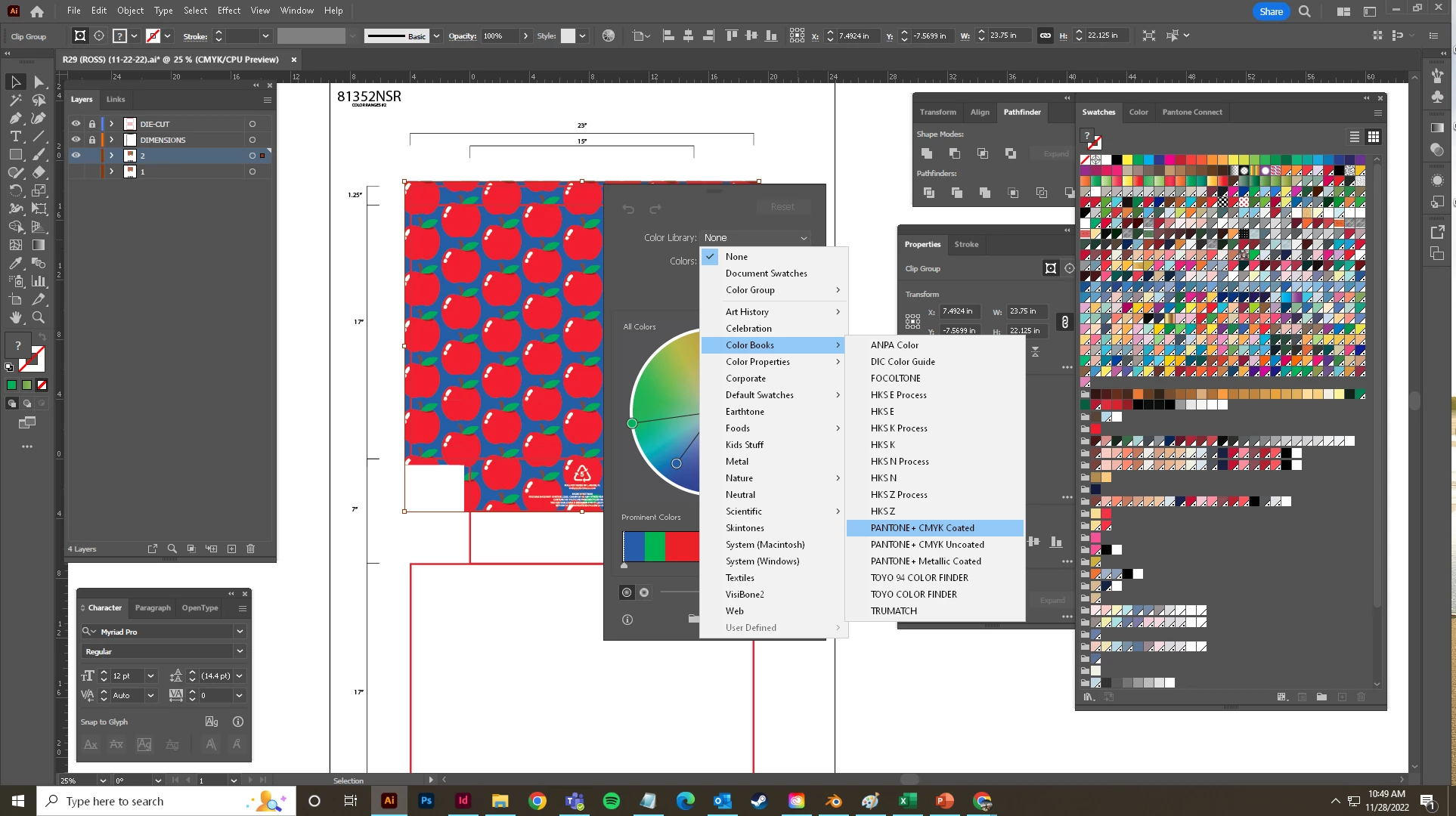Choose PANTONE+ CMYK Coated color book
This screenshot has width=1456, height=816.
922,528
